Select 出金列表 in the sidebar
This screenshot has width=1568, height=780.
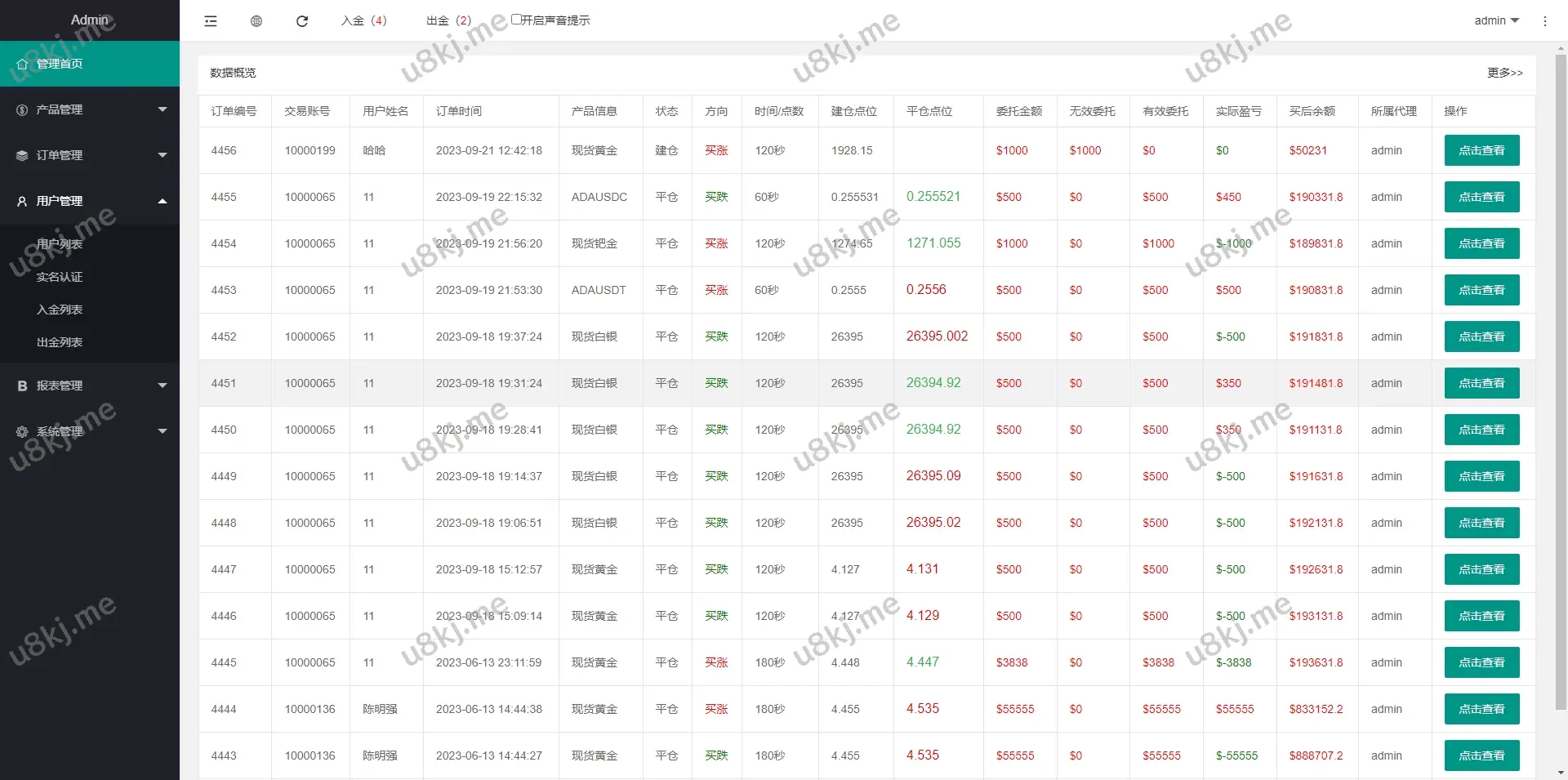pos(60,342)
